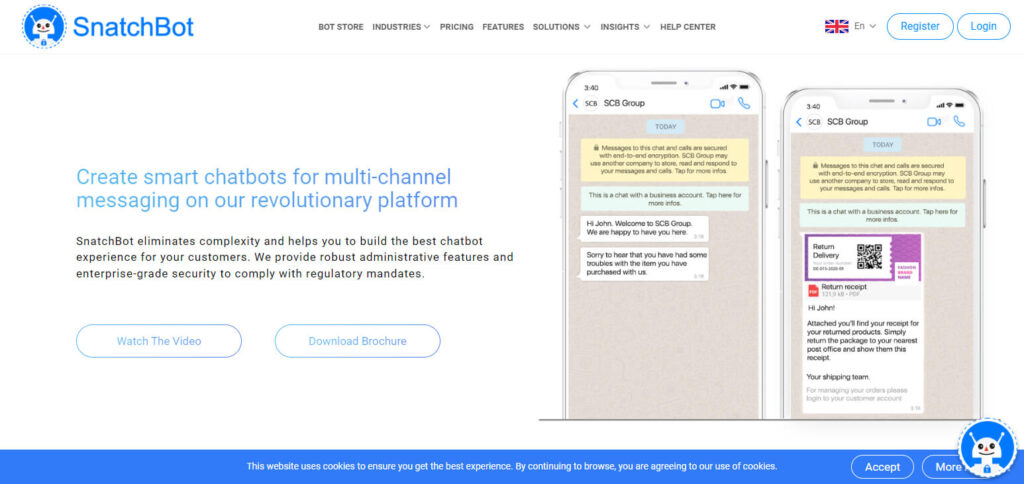Click the business account notice on right phone

click(x=882, y=215)
